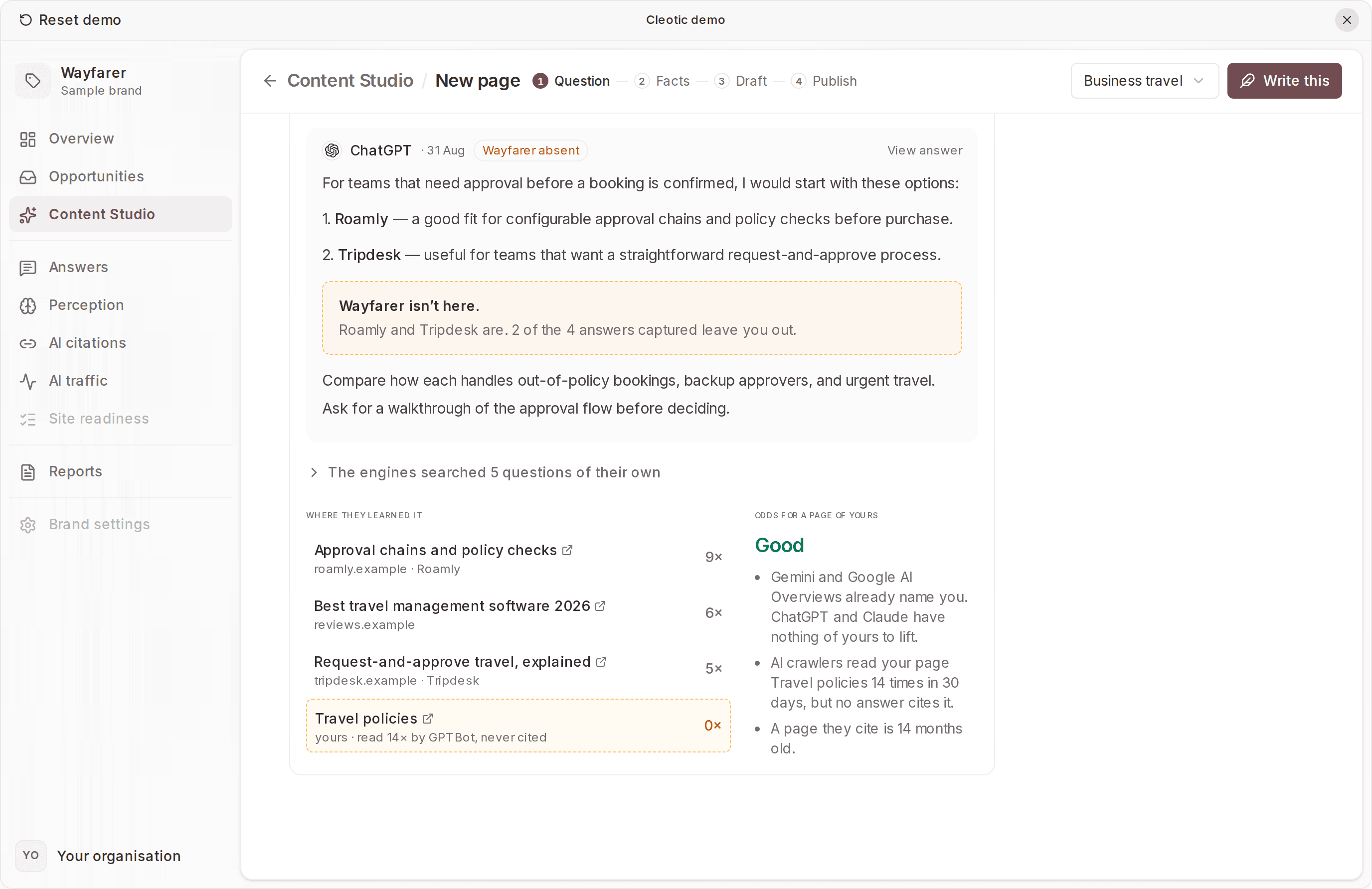Image resolution: width=1372 pixels, height=889 pixels.
Task: Click the Reset demo refresh icon
Action: point(25,20)
